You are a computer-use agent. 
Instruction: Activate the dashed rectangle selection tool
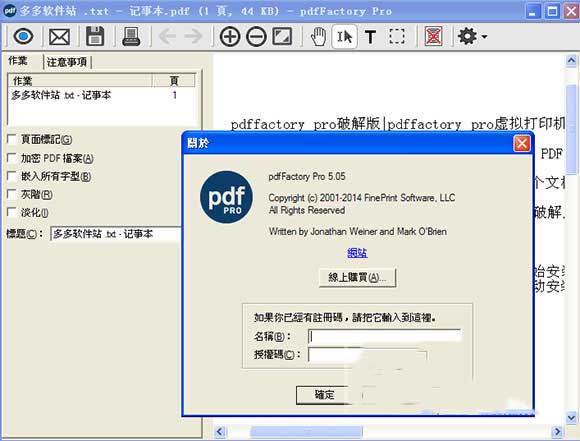(x=397, y=36)
